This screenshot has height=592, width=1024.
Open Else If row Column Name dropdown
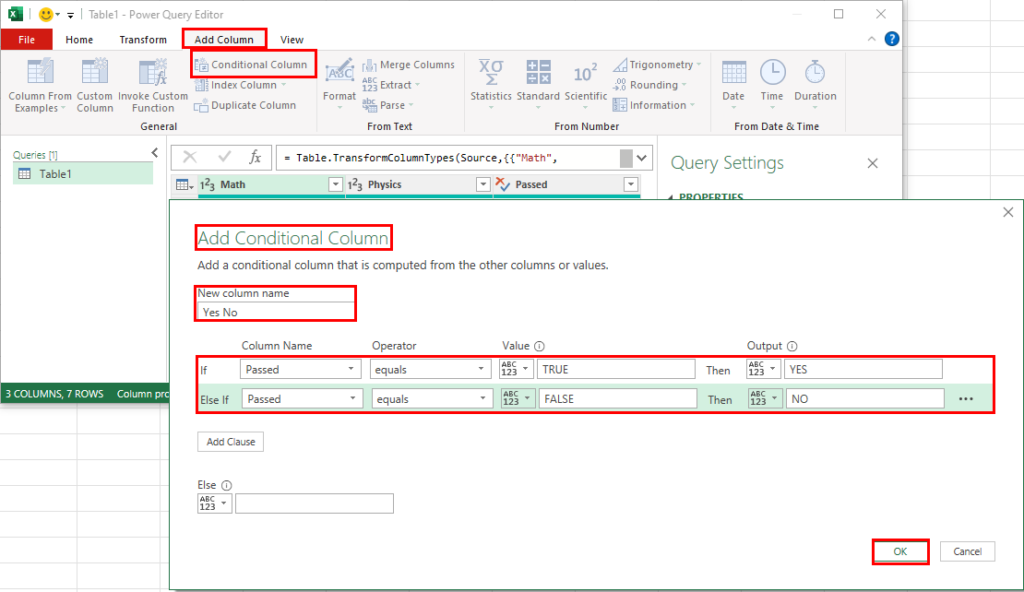point(302,399)
